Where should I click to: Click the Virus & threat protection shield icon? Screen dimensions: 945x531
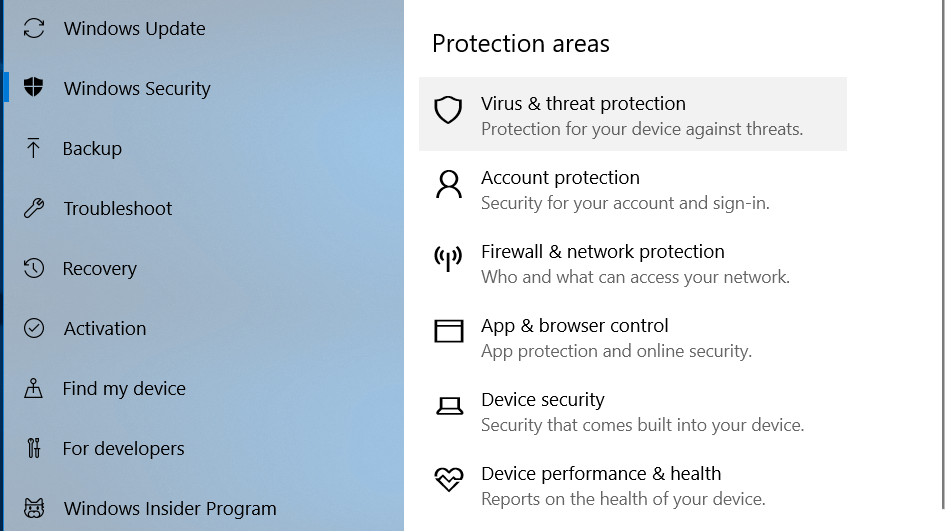coord(448,110)
